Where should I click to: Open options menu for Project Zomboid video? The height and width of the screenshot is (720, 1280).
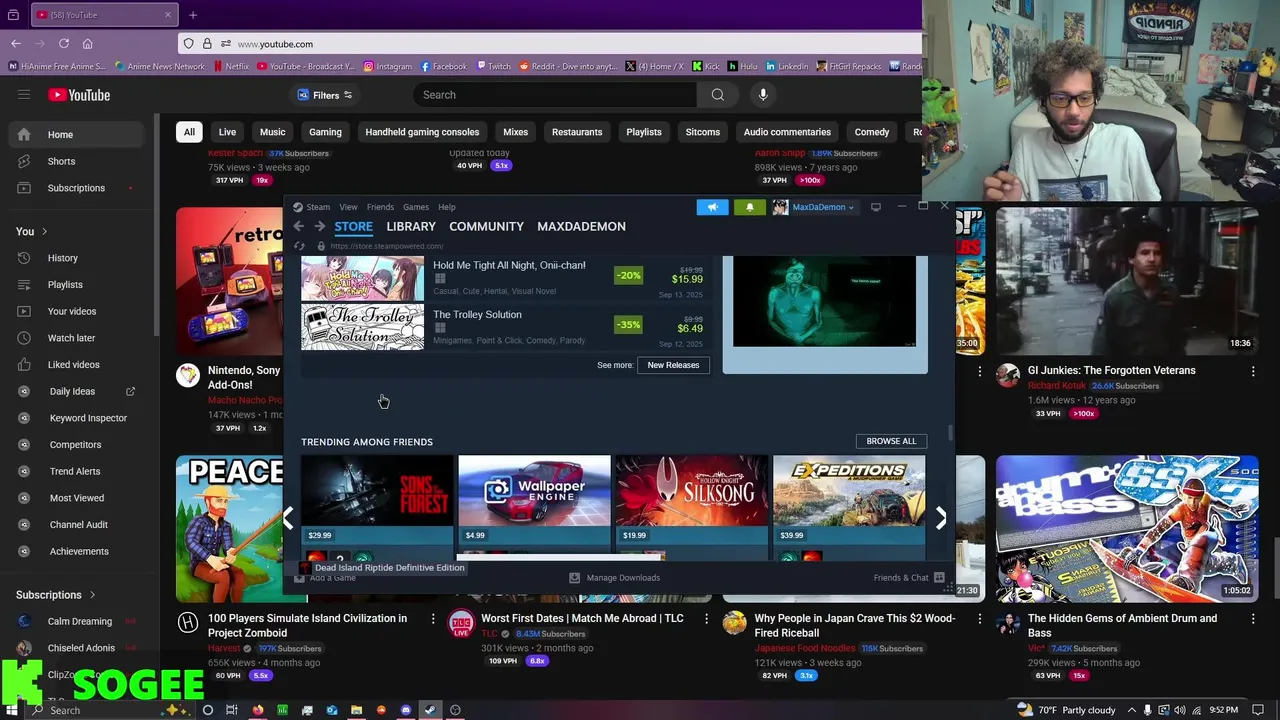(433, 619)
